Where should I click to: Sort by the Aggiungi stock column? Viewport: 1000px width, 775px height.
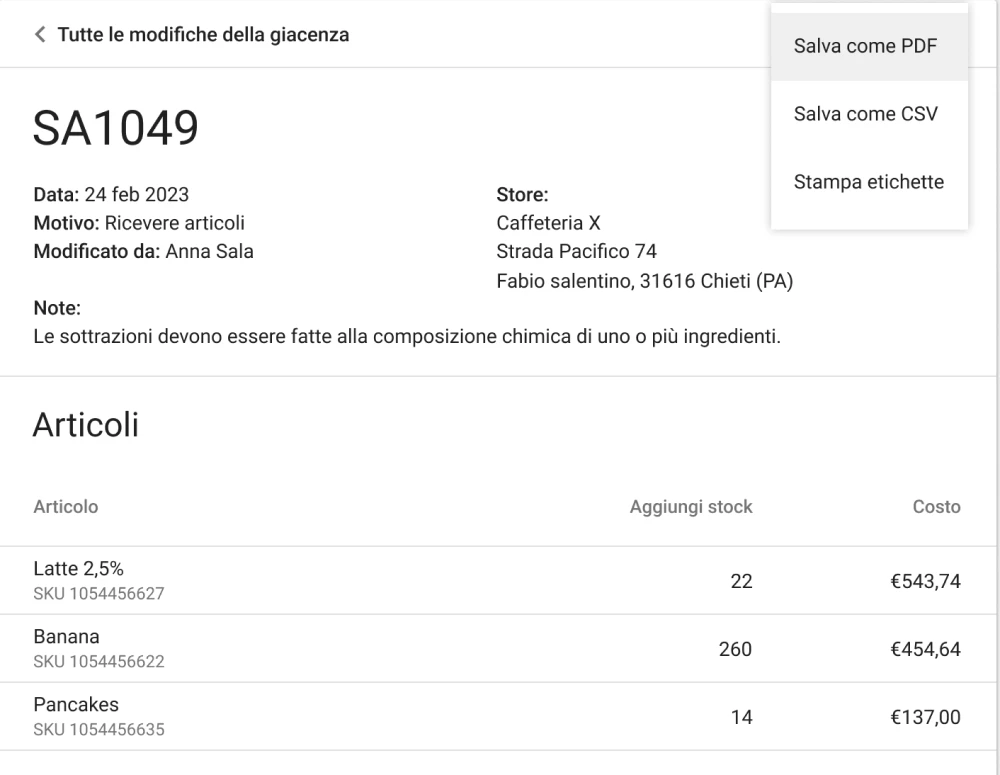click(688, 507)
